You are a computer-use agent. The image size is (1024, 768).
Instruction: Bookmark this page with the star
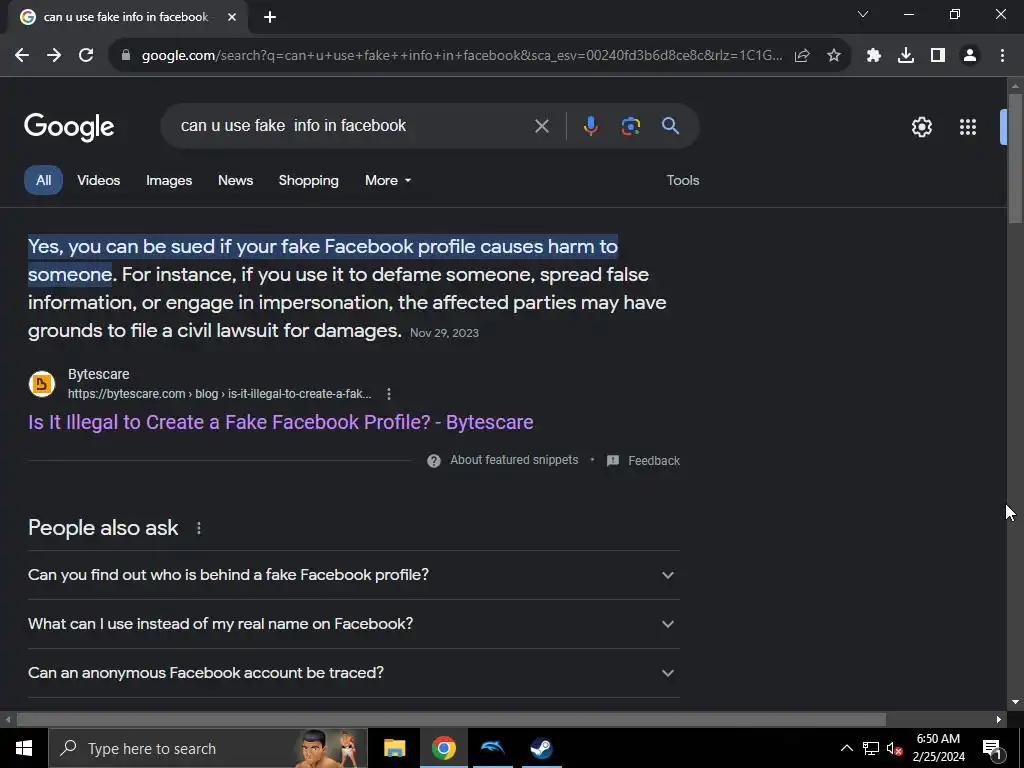[x=834, y=56]
